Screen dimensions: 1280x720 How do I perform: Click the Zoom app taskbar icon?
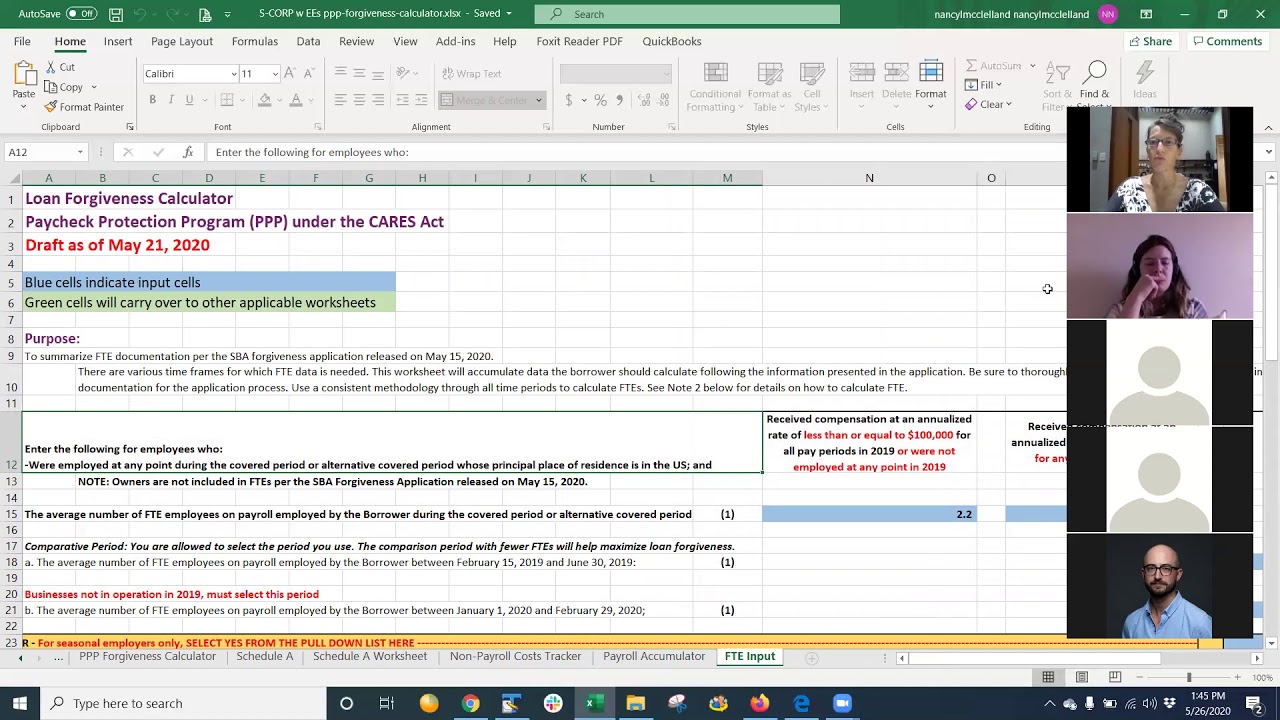click(x=842, y=703)
